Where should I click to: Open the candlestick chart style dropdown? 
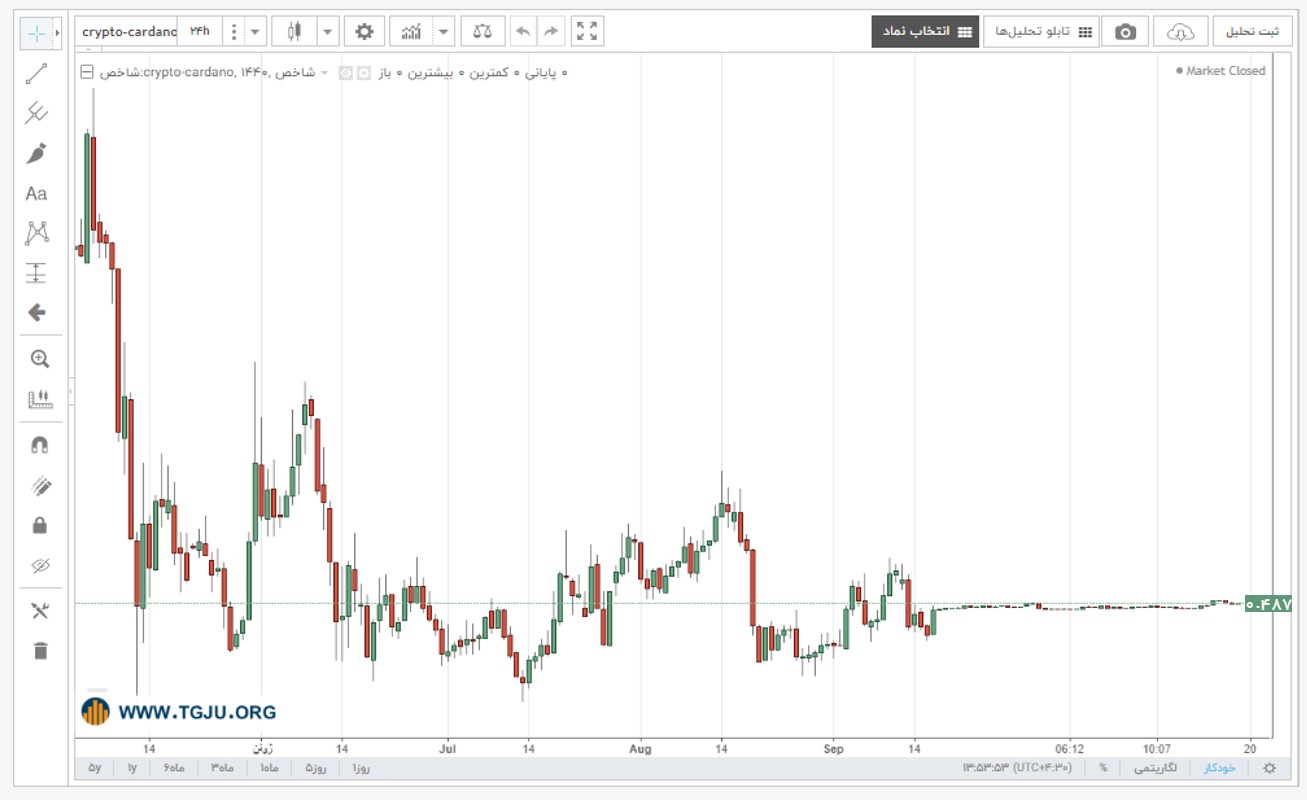[x=328, y=32]
